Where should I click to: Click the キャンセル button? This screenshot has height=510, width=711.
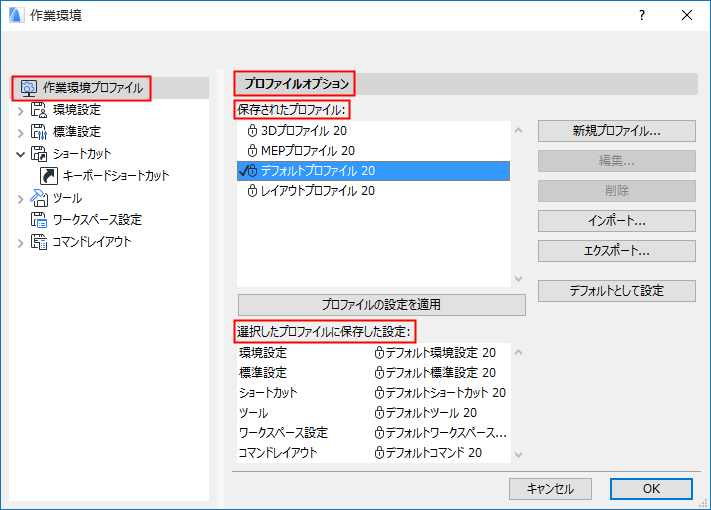click(x=550, y=489)
